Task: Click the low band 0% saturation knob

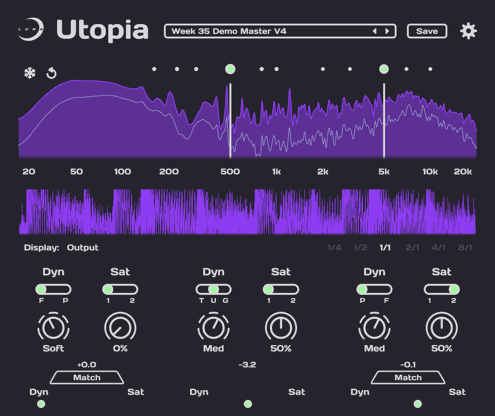Action: (x=120, y=328)
